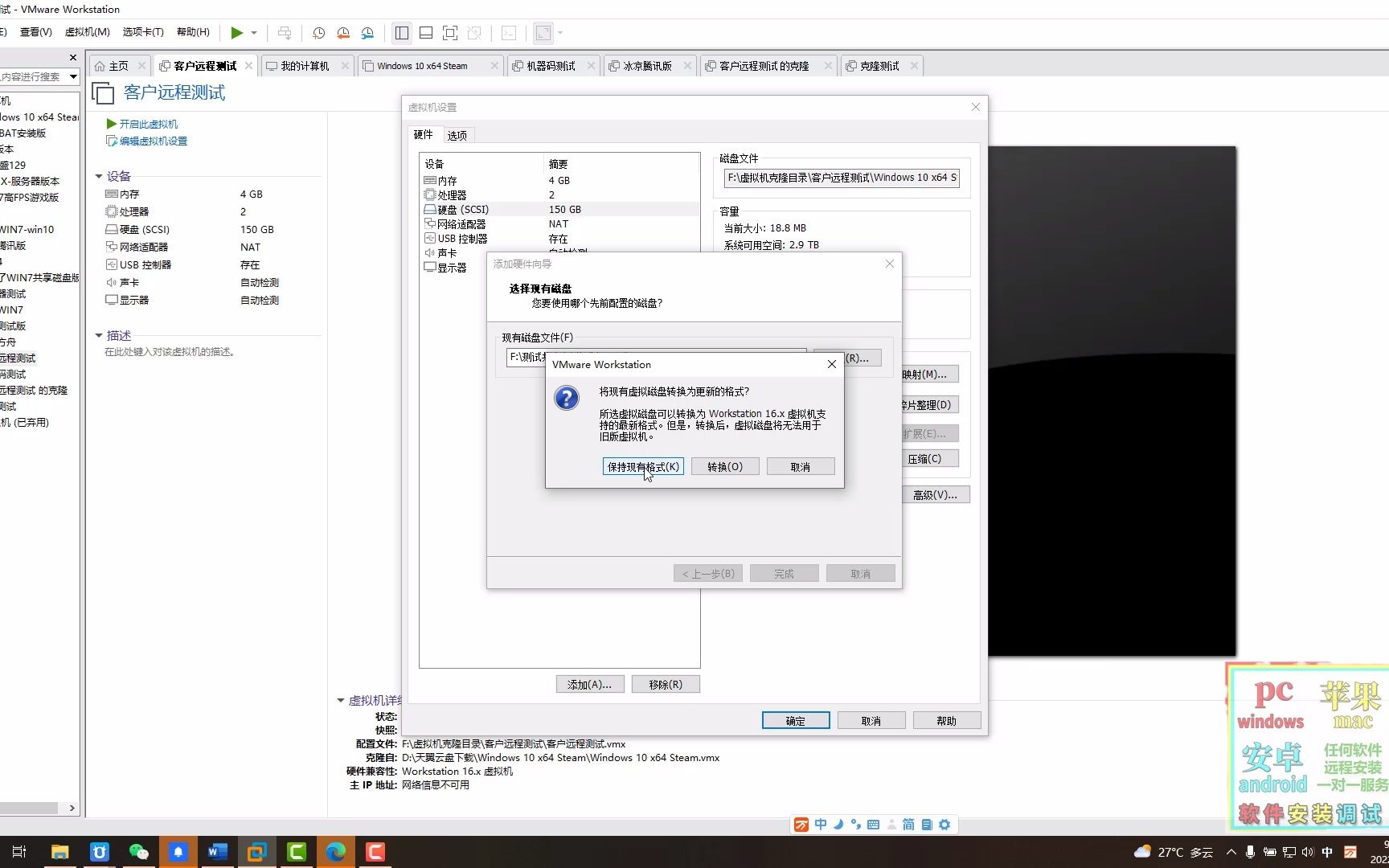
Task: Click 确定 in virtual machine settings
Action: 796,721
